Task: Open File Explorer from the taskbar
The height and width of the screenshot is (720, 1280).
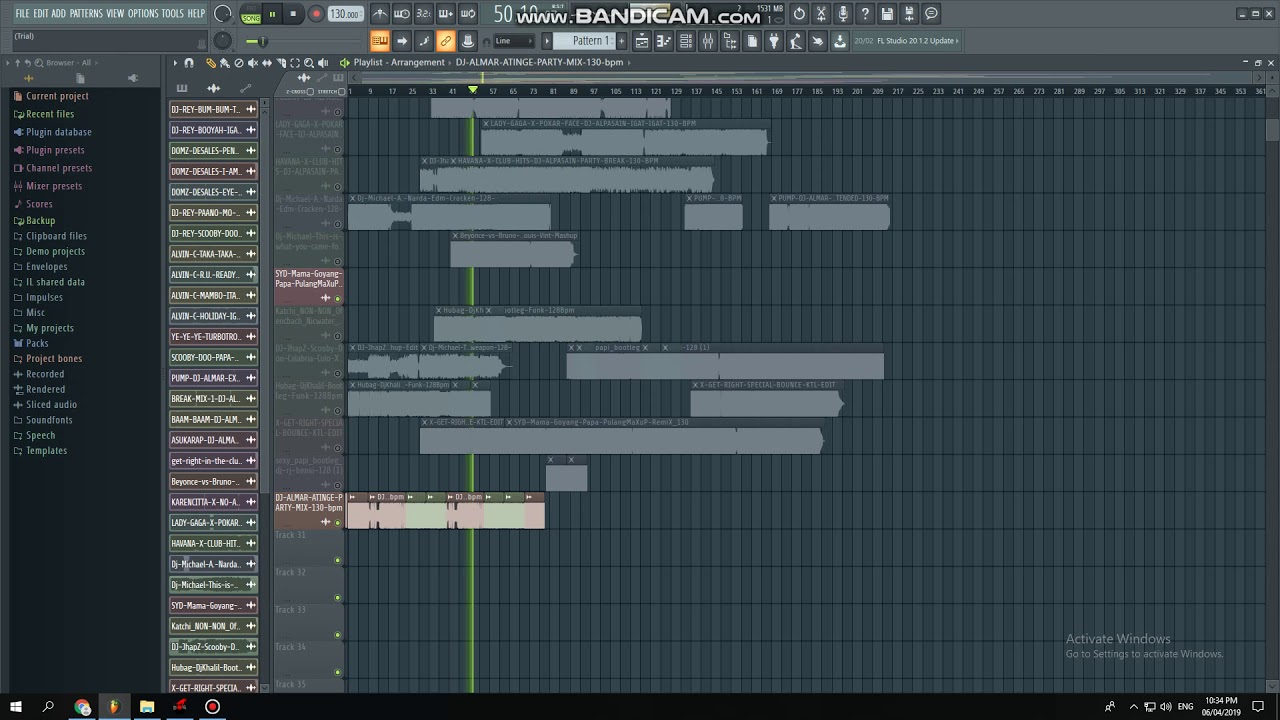Action: click(x=147, y=707)
